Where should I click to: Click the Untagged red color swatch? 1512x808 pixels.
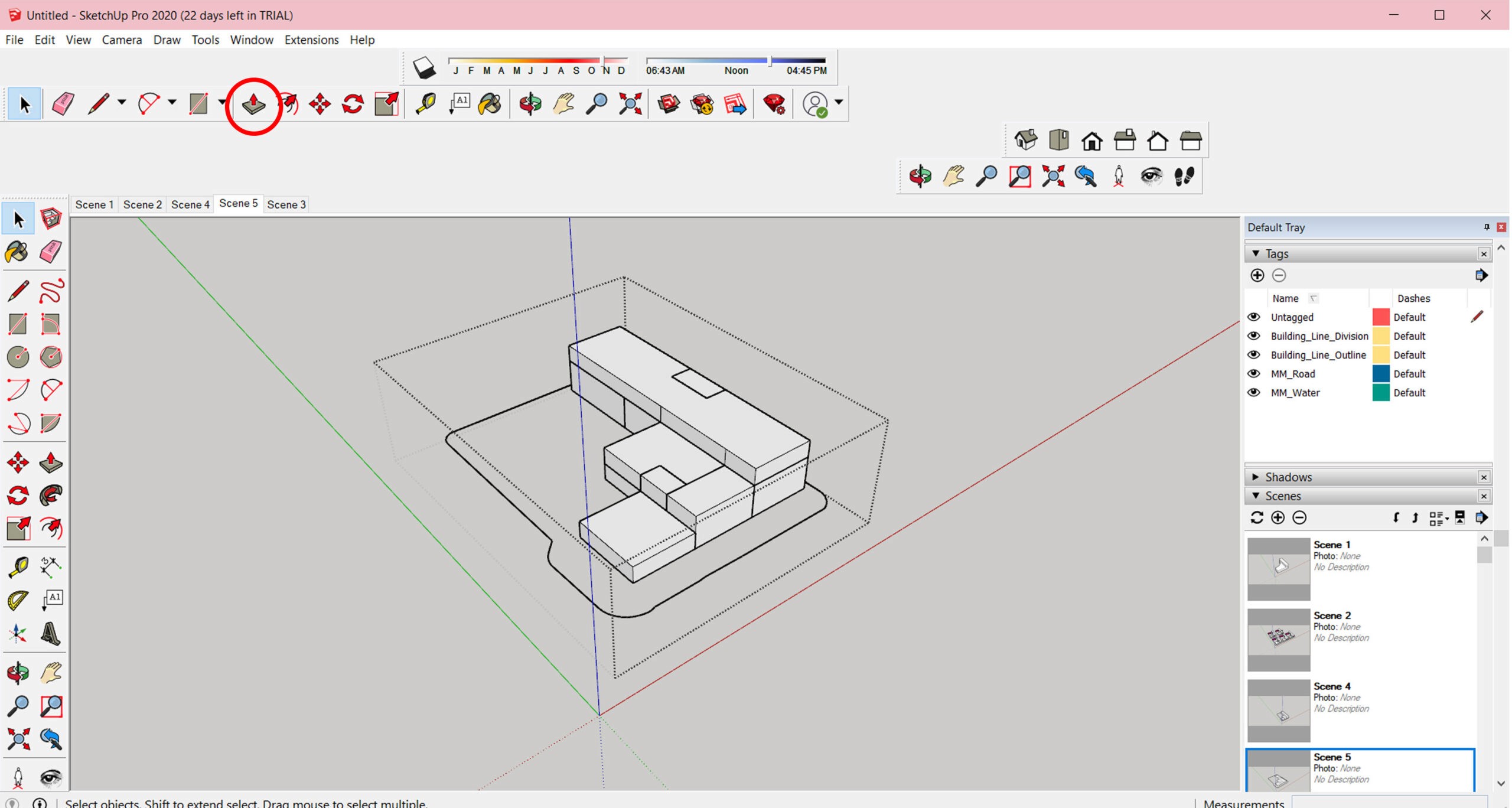[1380, 317]
